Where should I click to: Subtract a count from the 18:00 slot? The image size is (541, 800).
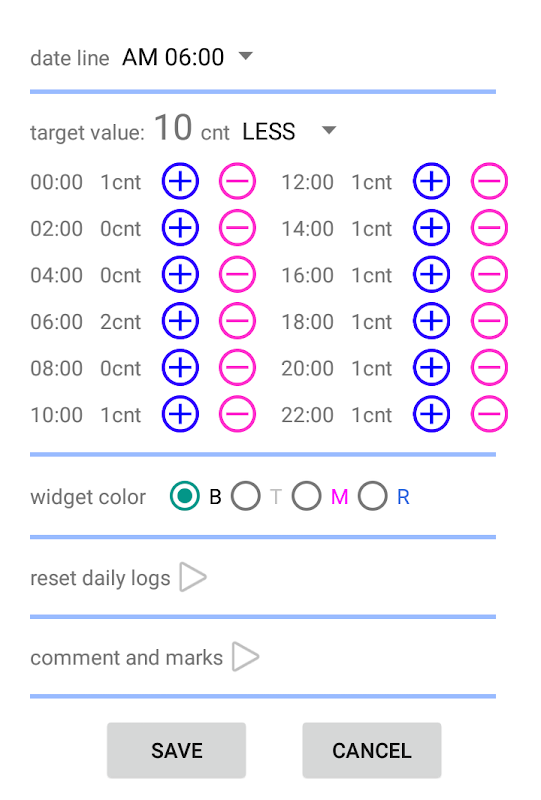pos(489,321)
